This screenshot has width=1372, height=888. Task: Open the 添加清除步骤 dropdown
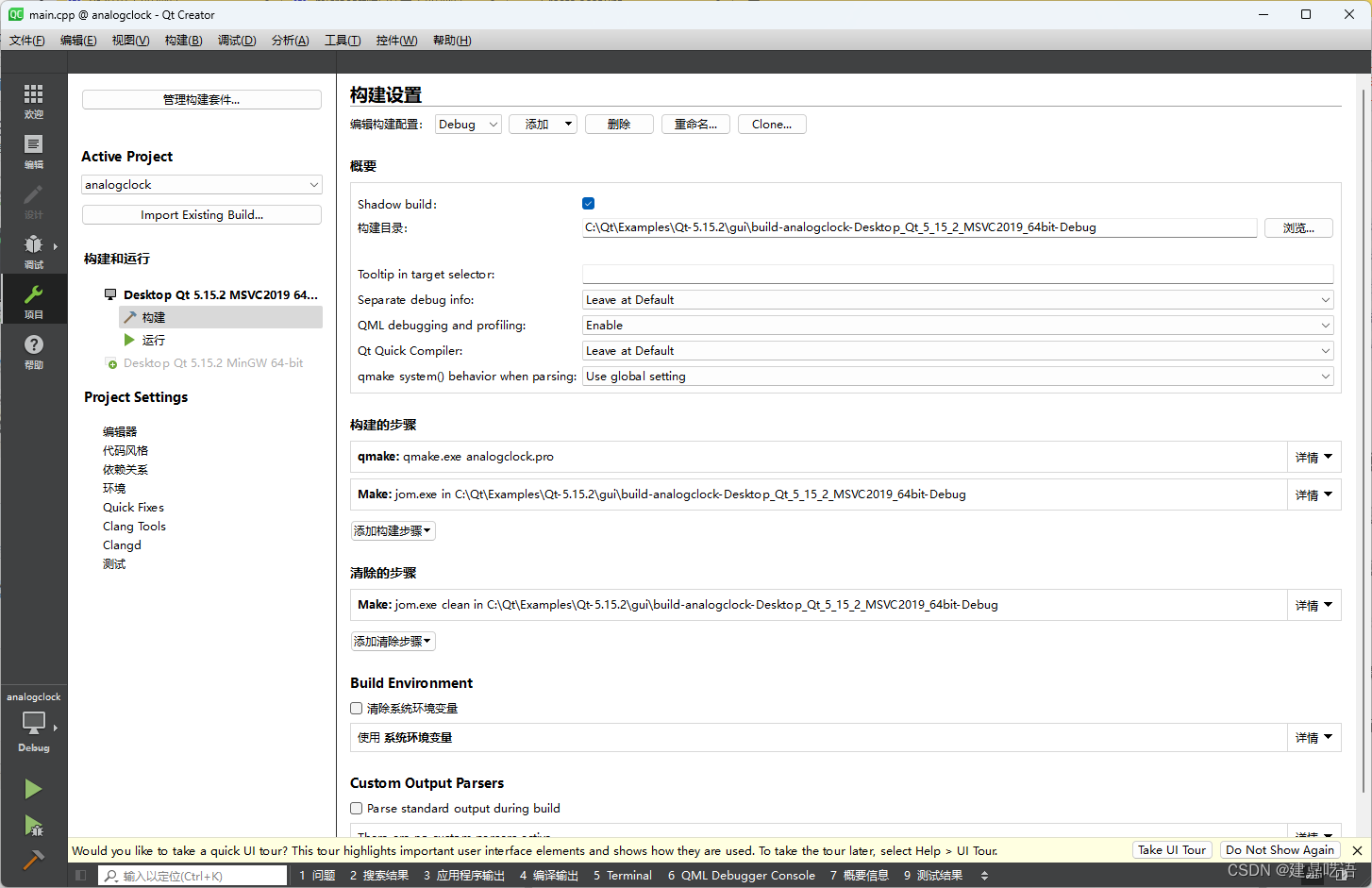(x=393, y=642)
